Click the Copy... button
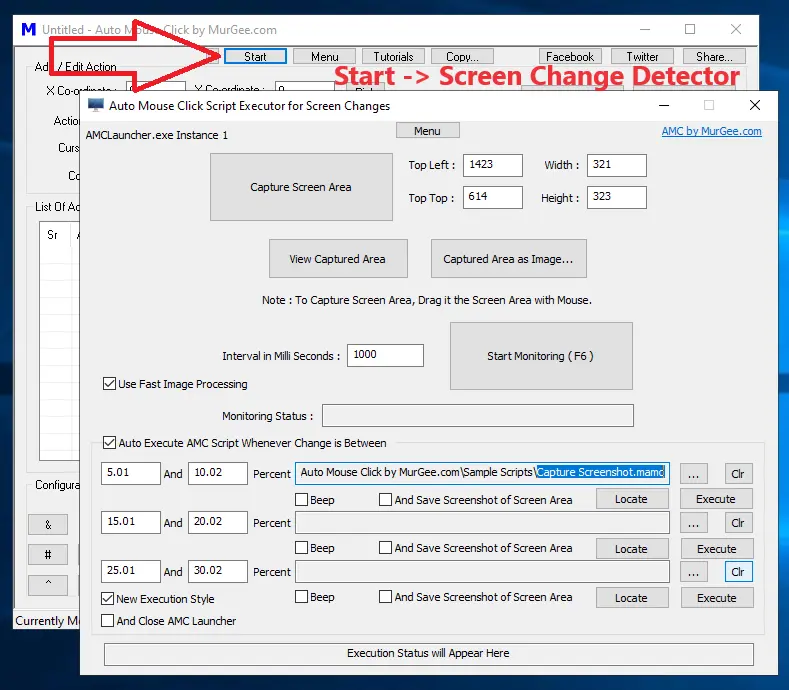 pyautogui.click(x=462, y=56)
